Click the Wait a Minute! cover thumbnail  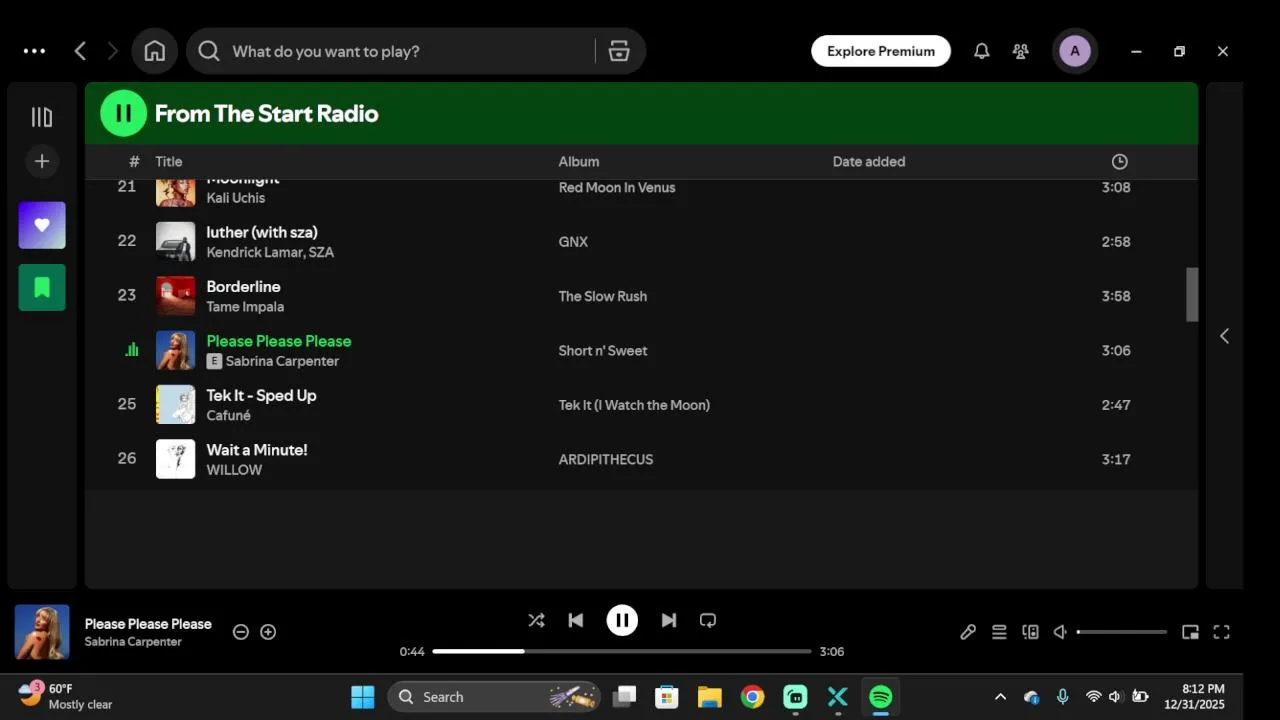point(176,459)
